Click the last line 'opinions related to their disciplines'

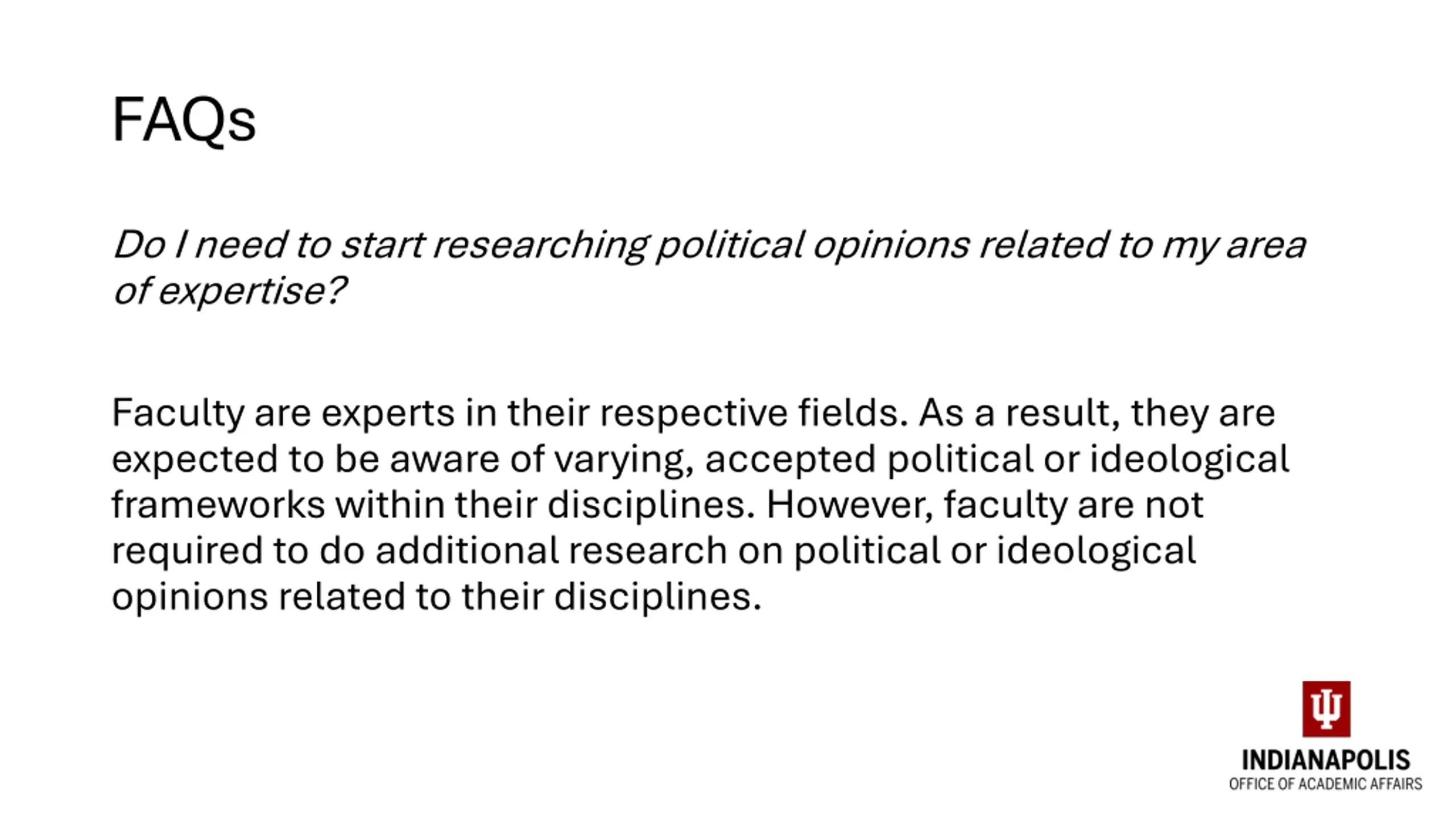(436, 597)
